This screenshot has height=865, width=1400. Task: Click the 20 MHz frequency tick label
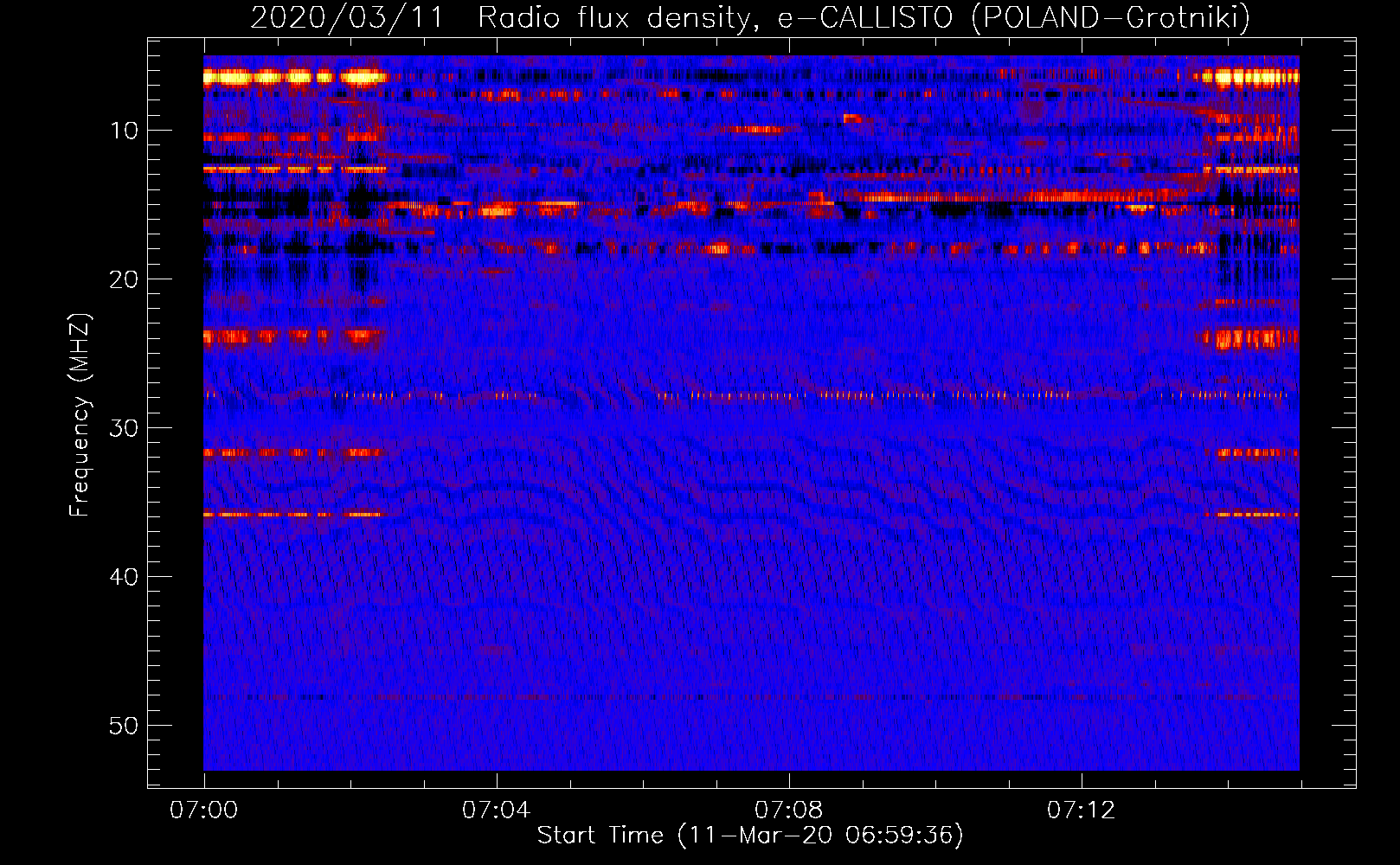click(125, 279)
